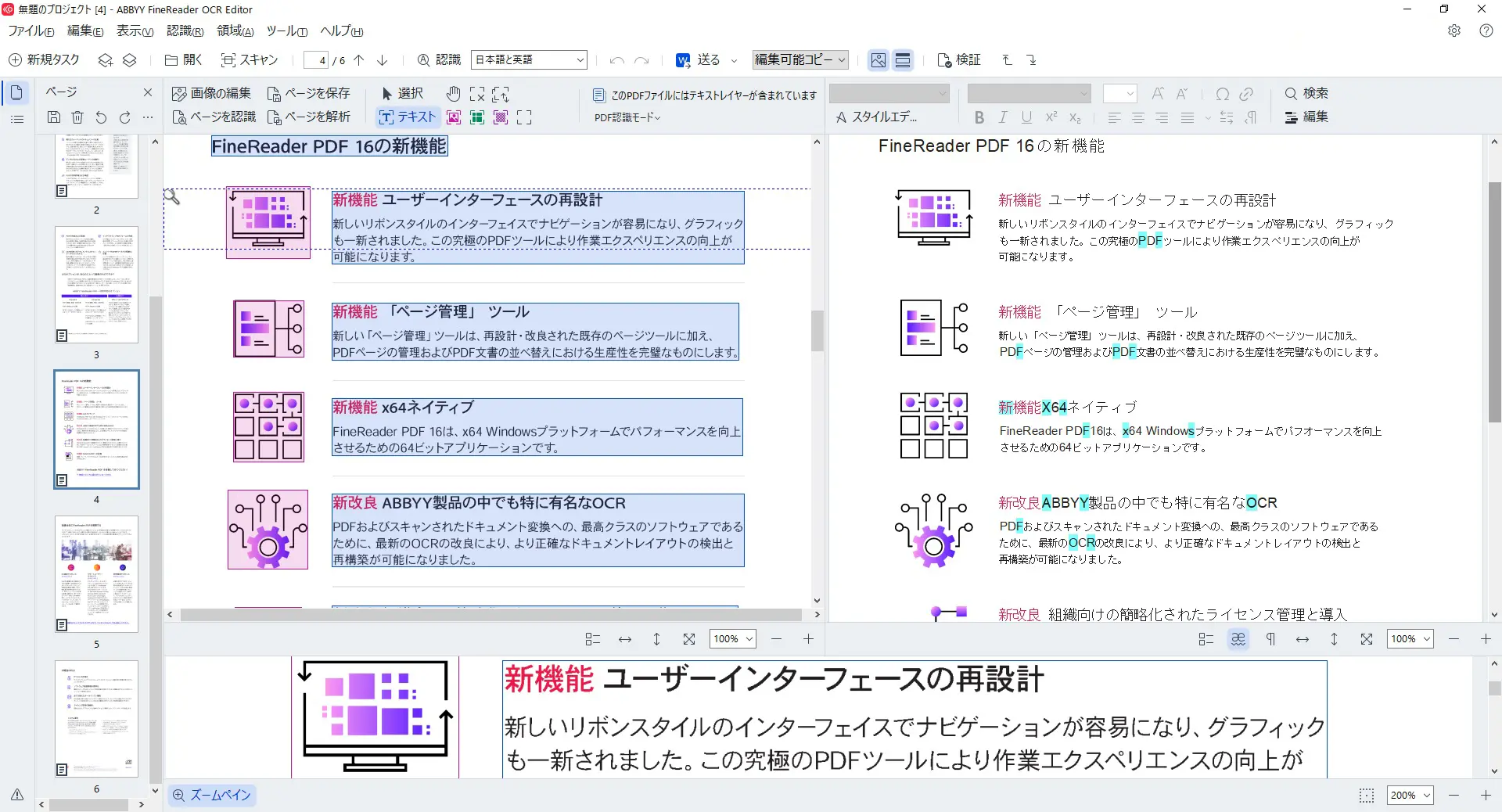Click the page number input field
Image resolution: width=1502 pixels, height=812 pixels.
[x=316, y=60]
